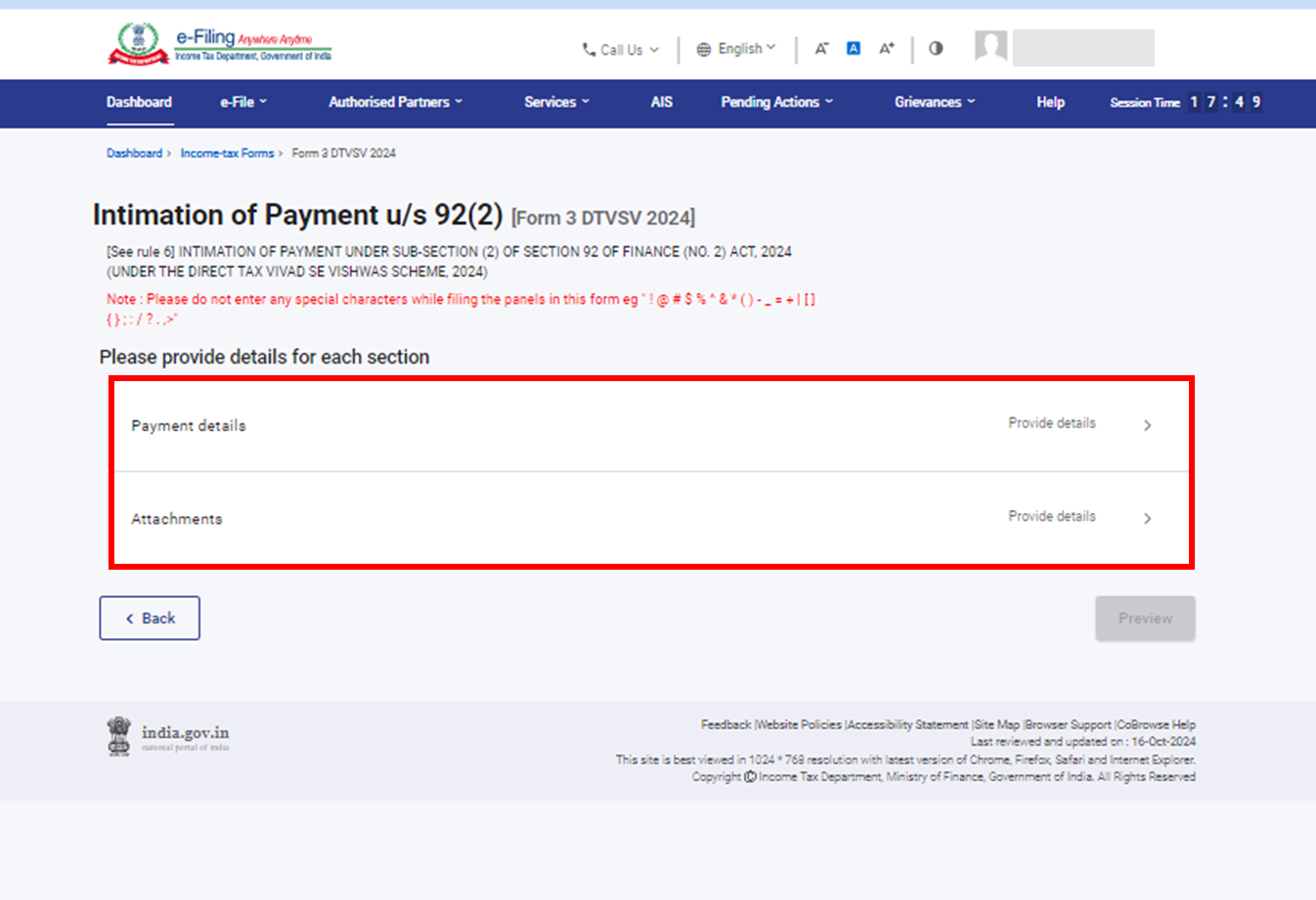Image resolution: width=1316 pixels, height=900 pixels.
Task: Go to the AIS tab
Action: (661, 103)
